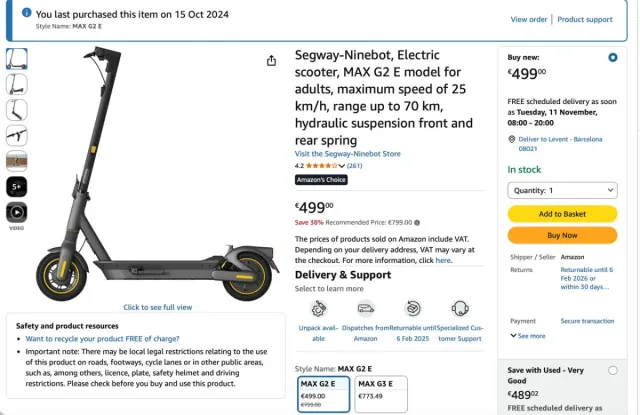Choose the MAX G3 E style option

click(382, 393)
